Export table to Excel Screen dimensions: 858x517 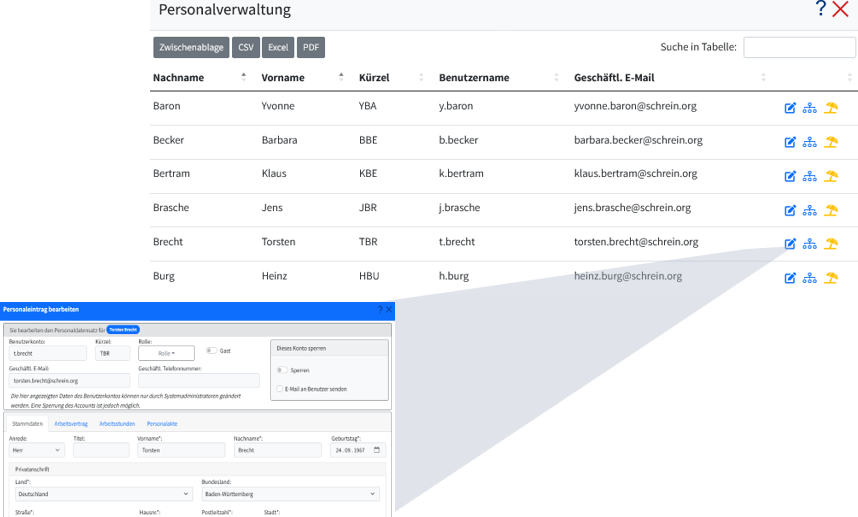click(x=278, y=47)
